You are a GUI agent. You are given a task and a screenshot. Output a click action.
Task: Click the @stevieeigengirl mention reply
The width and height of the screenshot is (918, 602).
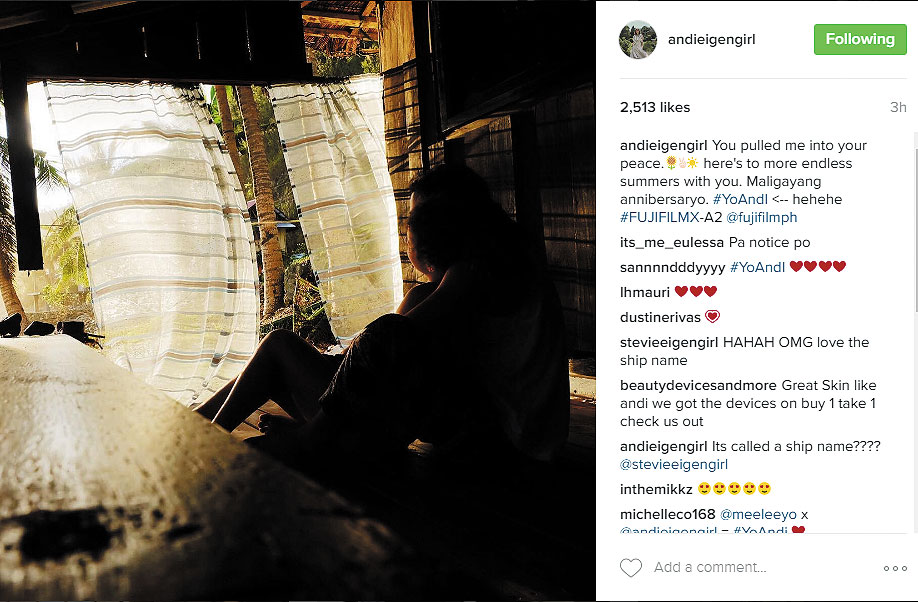tap(674, 464)
